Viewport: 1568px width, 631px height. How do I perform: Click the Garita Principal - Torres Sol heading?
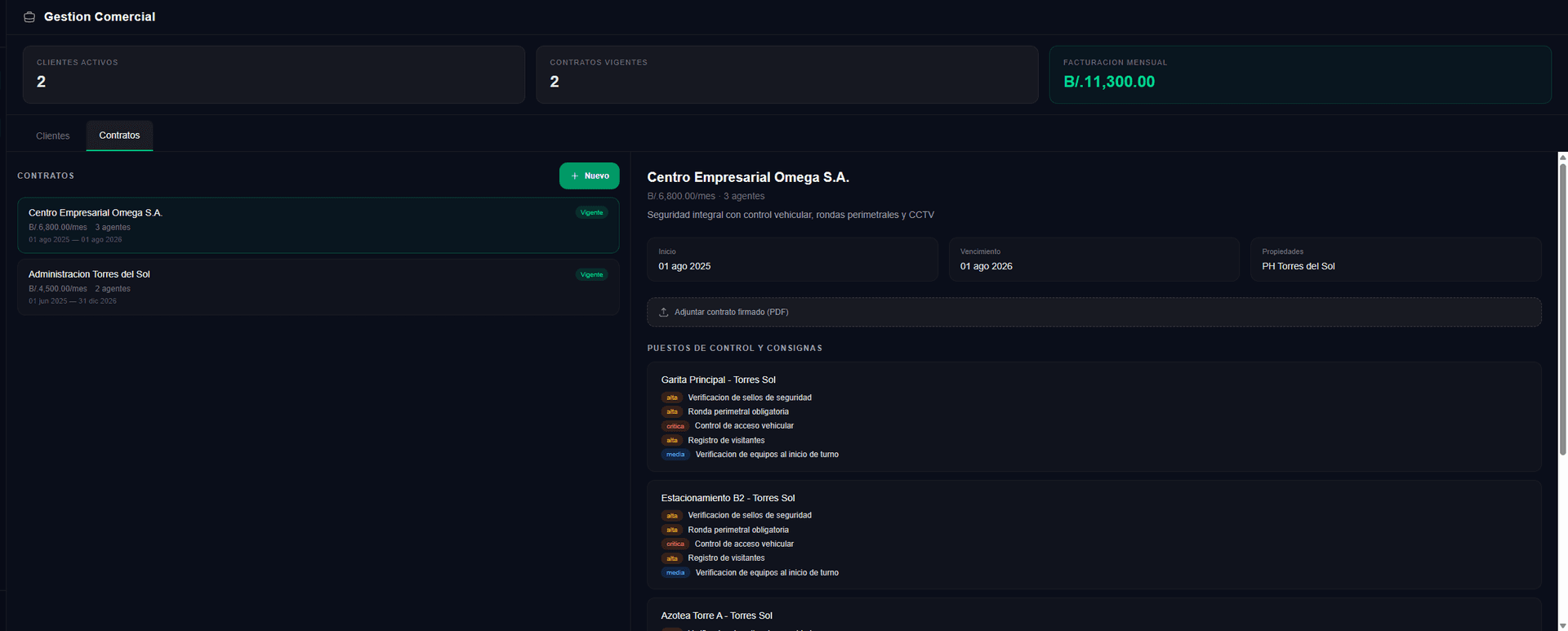(719, 380)
